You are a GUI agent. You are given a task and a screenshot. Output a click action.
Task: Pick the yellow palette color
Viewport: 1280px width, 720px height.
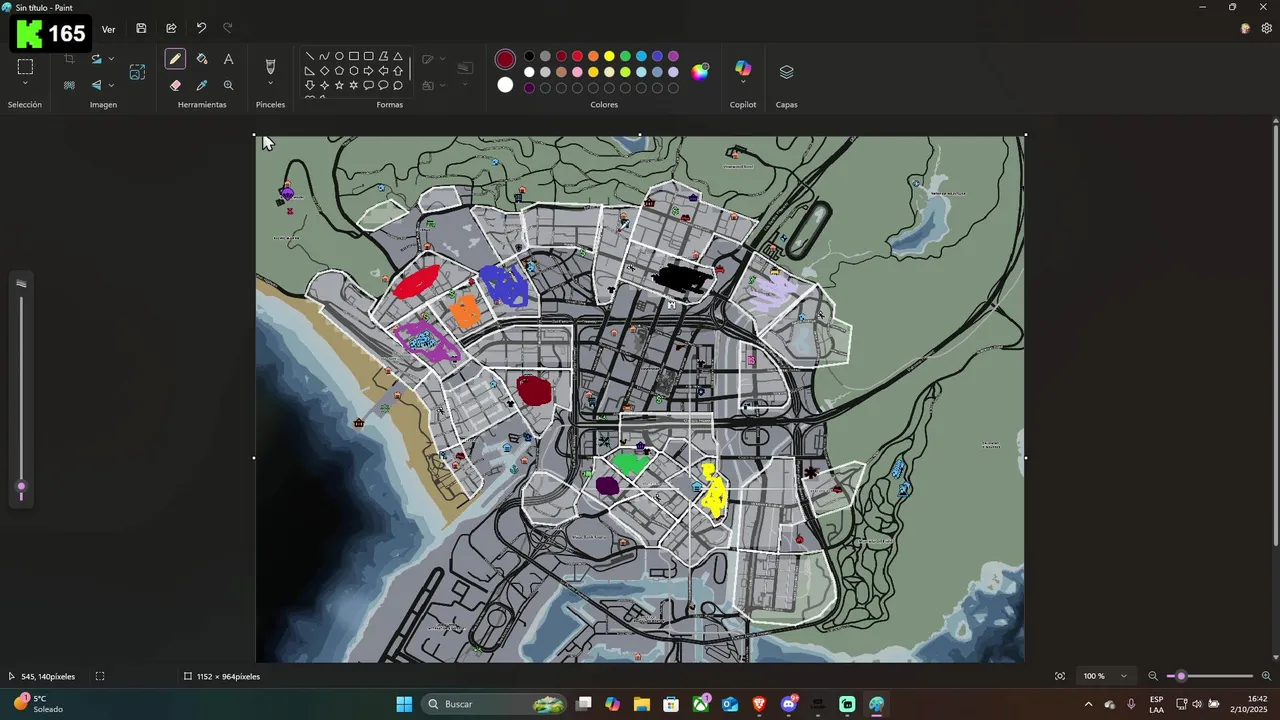point(609,56)
